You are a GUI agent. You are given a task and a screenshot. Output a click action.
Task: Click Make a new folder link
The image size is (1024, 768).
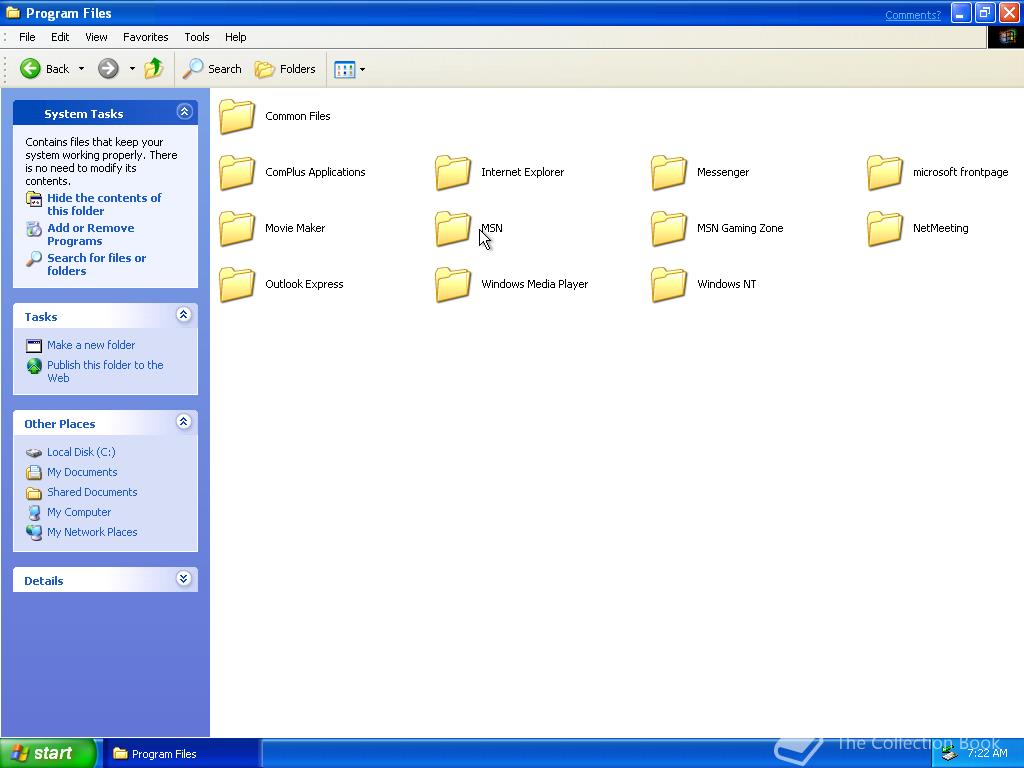click(91, 345)
